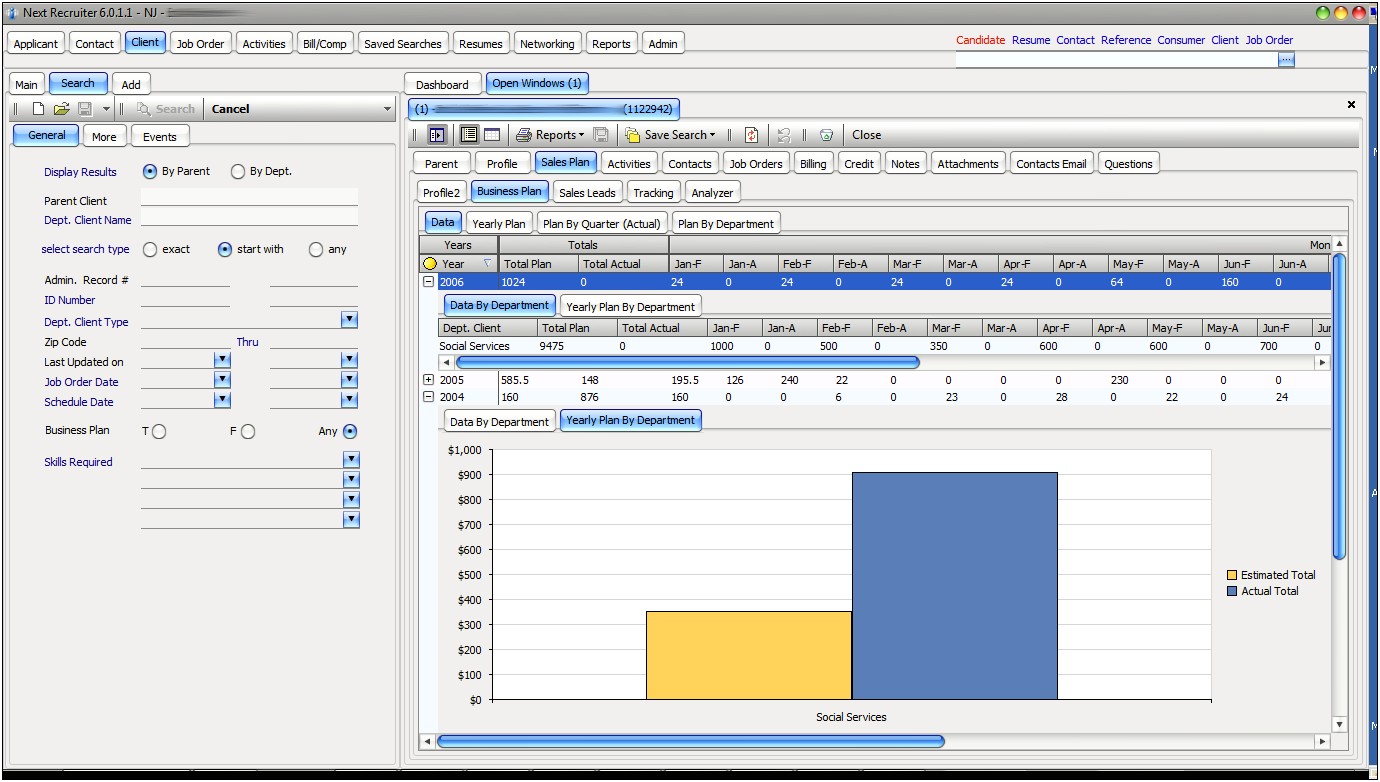1380x782 pixels.
Task: Set Business Plan to Any
Action: click(x=350, y=431)
